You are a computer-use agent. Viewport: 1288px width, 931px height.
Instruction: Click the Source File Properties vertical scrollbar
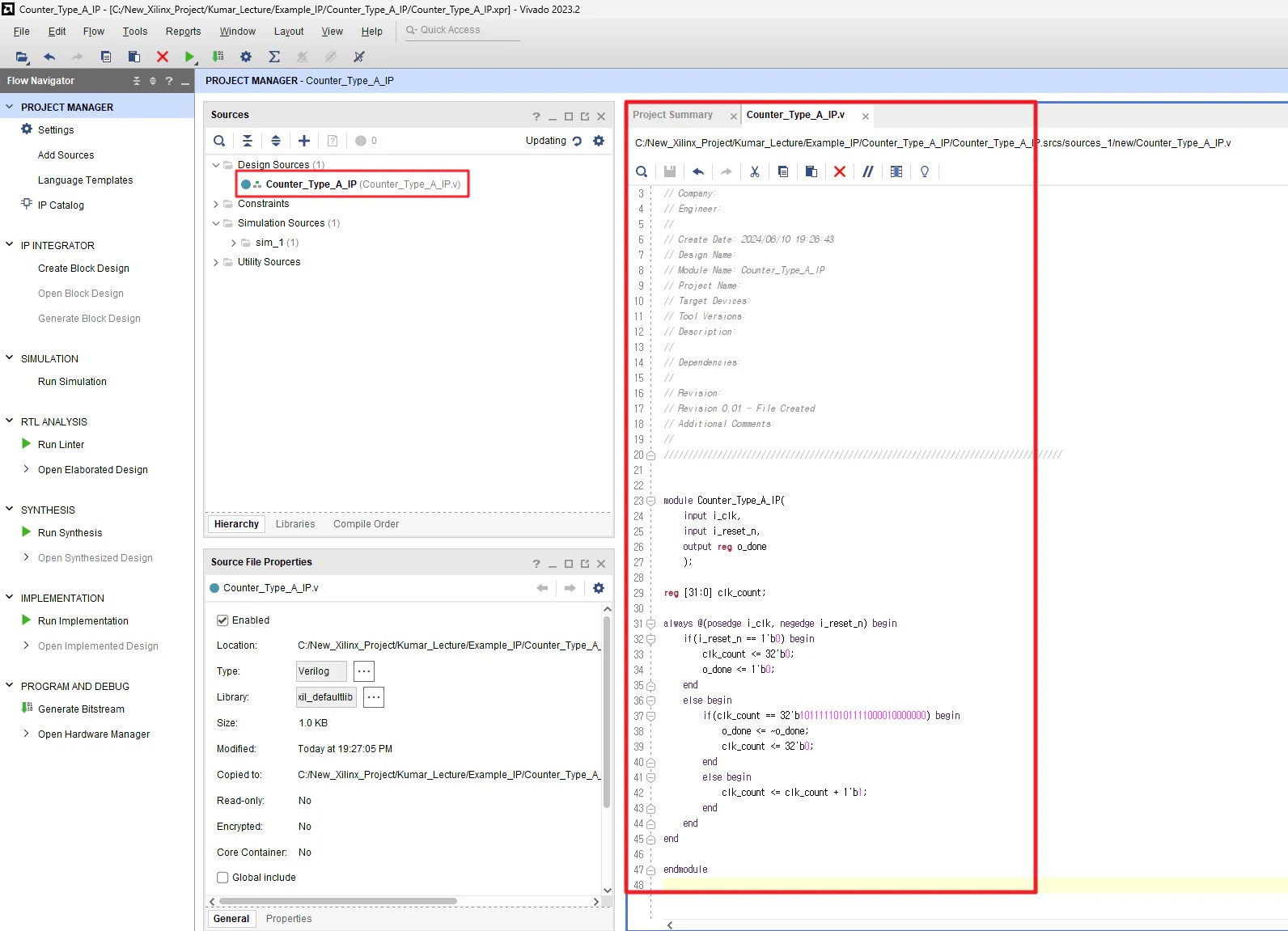click(x=607, y=712)
